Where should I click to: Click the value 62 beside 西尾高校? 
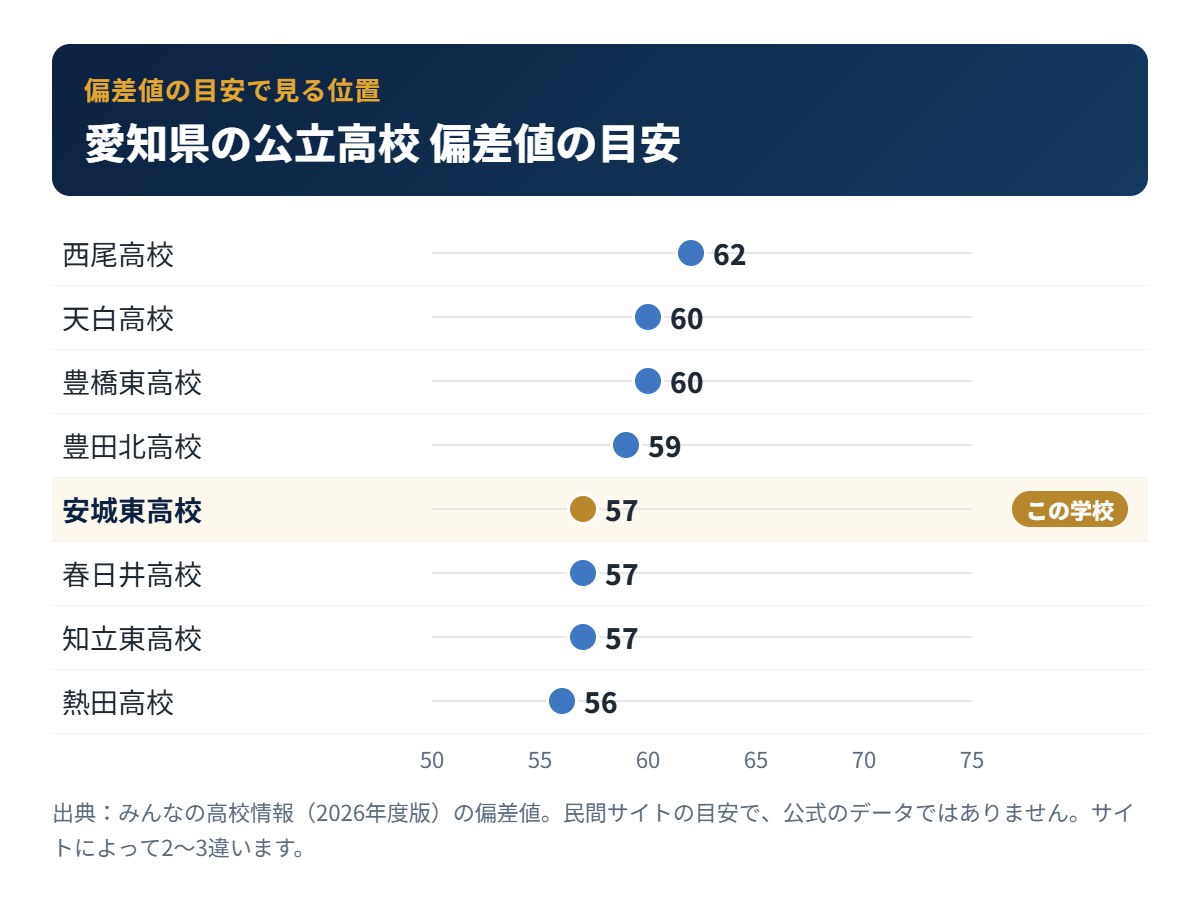click(730, 255)
